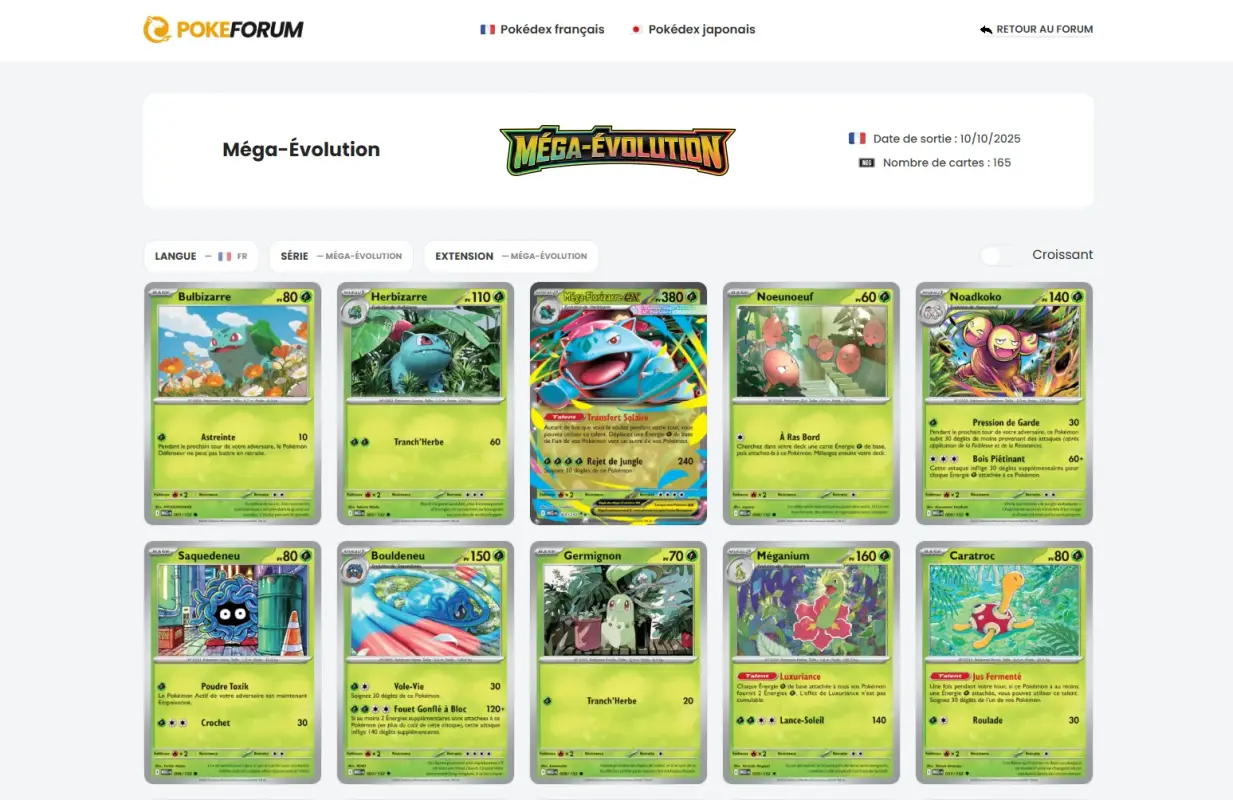Click the French flag beside Date de sortie
Viewport: 1233px width, 800px height.
click(x=857, y=139)
